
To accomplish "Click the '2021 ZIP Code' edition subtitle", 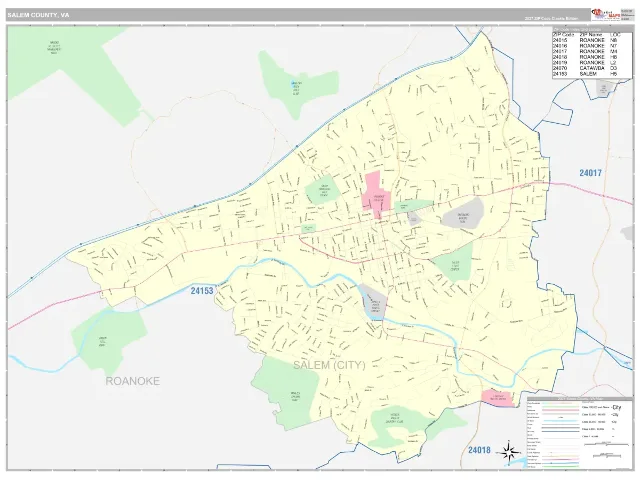I will click(x=551, y=19).
